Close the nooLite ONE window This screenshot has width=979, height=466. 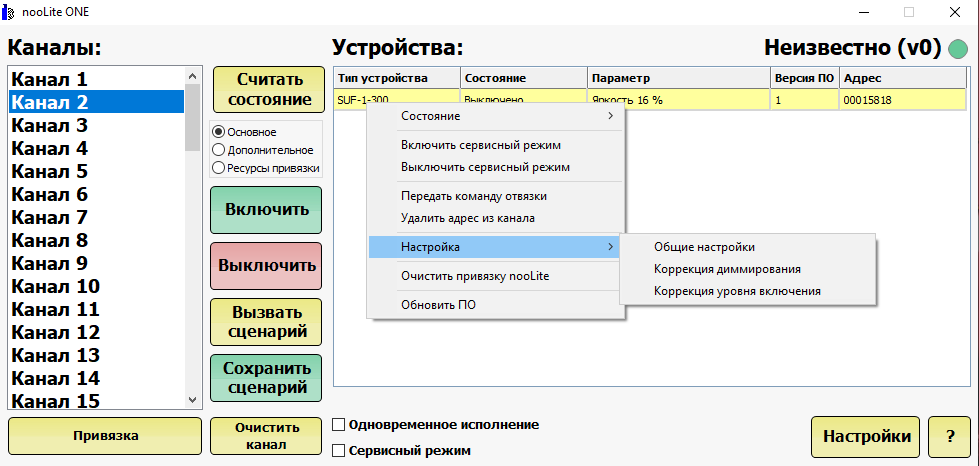(955, 12)
